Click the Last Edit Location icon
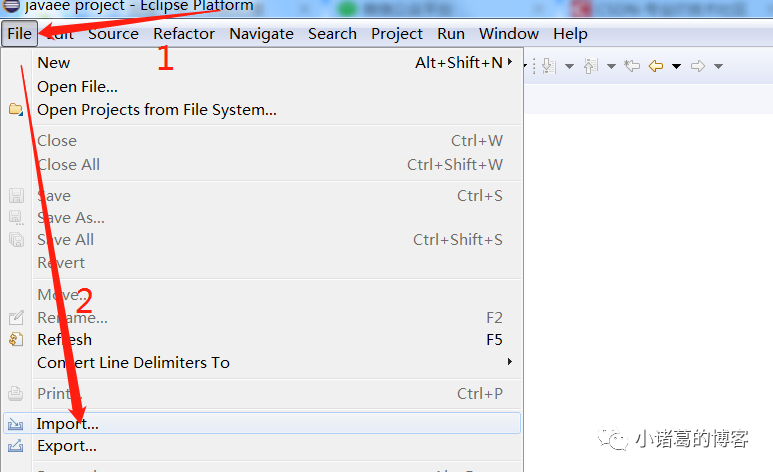The height and width of the screenshot is (472, 773). (632, 66)
